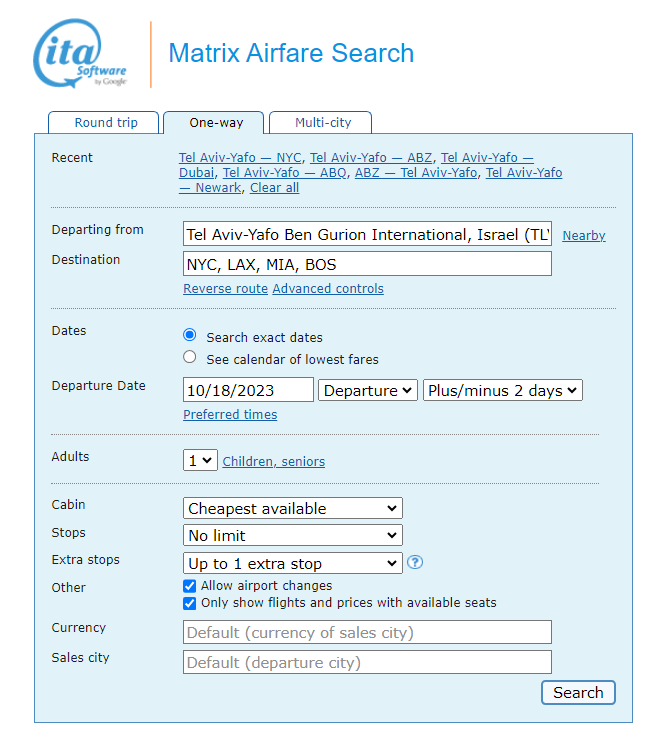This screenshot has width=651, height=749.
Task: Select recent search Tel Aviv-Yafo — ABZ
Action: (371, 158)
